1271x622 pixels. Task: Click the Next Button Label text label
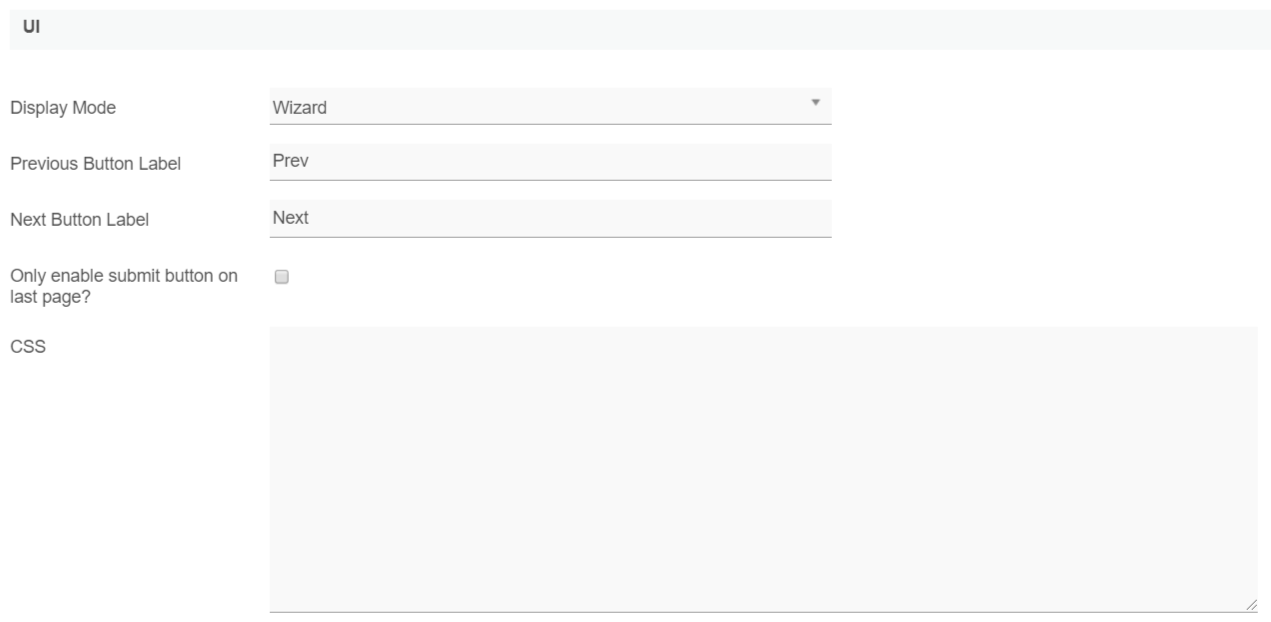[79, 220]
